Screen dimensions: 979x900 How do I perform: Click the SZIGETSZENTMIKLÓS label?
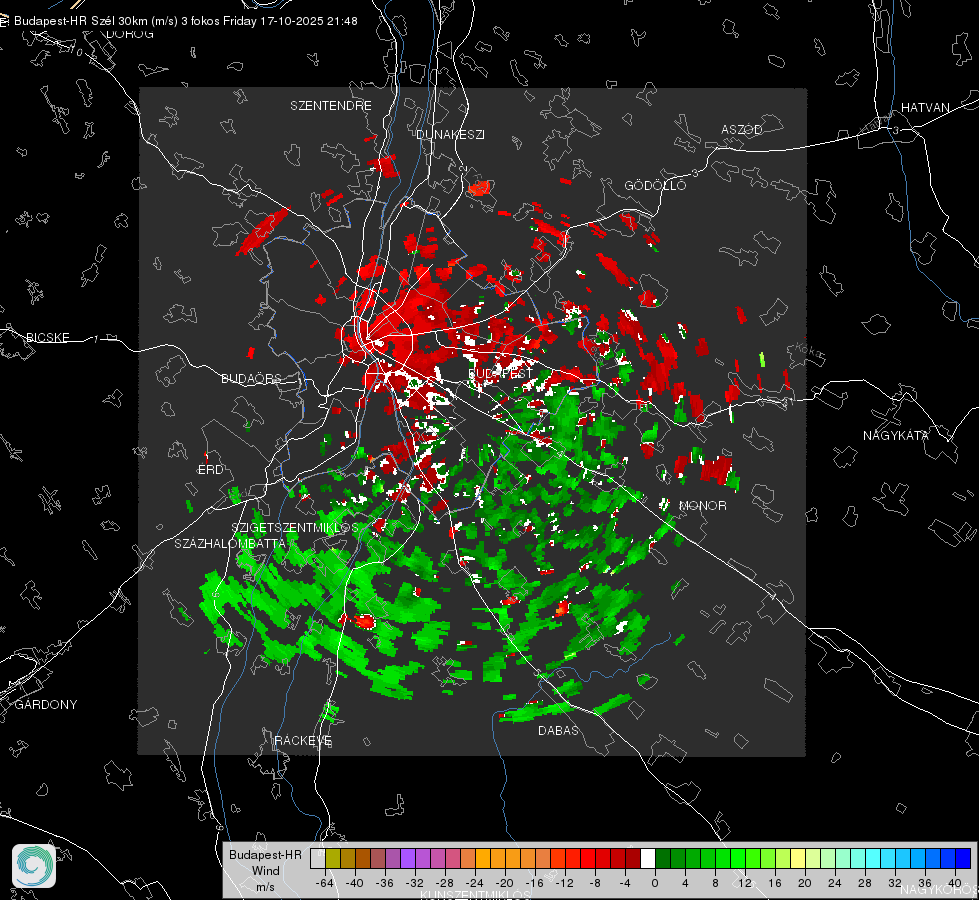coord(295,527)
